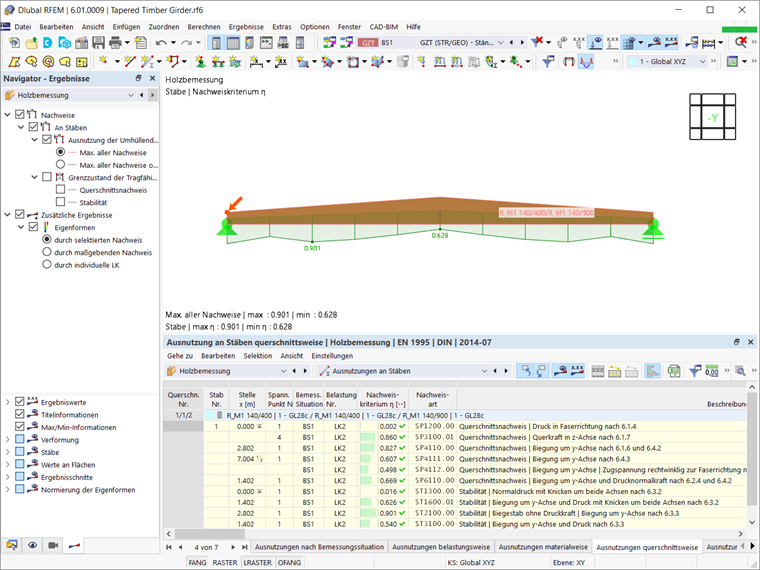Select 'Max. aller Nachweise o...' radio button

(60, 165)
